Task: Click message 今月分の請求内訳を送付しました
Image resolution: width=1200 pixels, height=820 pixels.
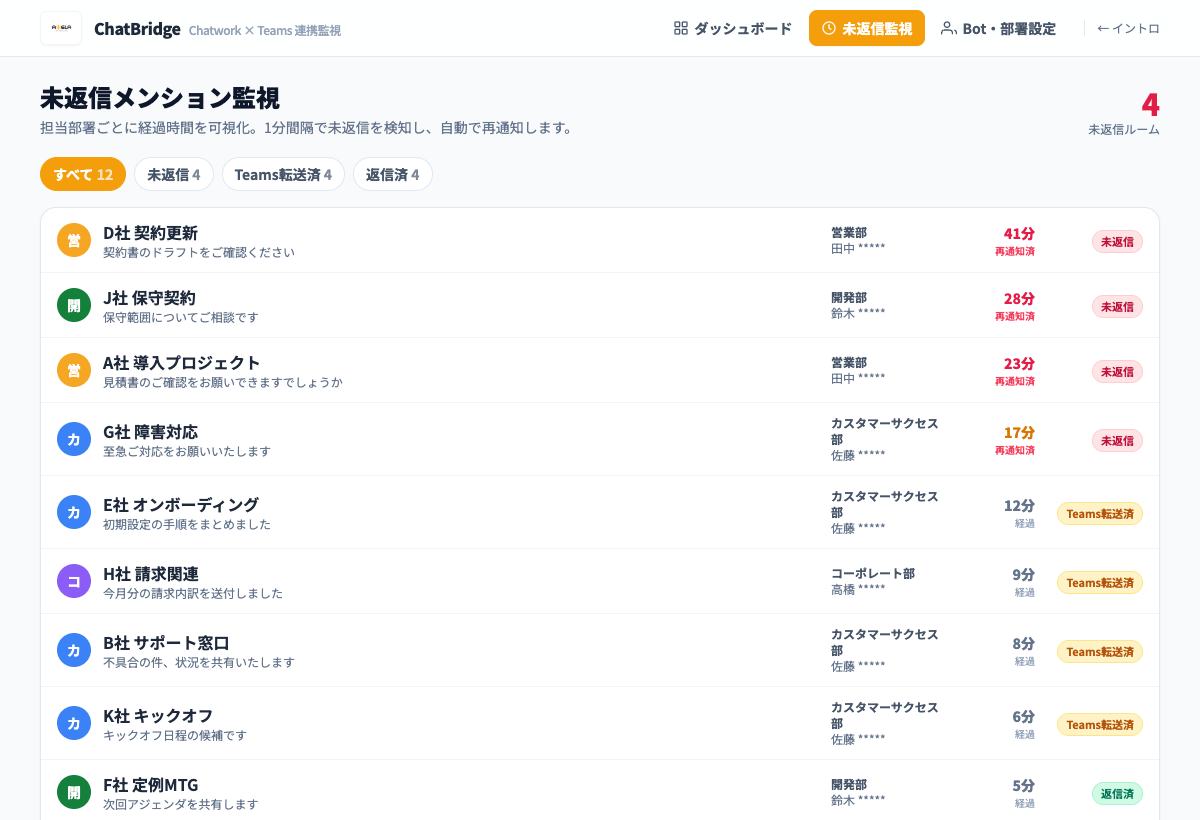Action: pyautogui.click(x=193, y=593)
